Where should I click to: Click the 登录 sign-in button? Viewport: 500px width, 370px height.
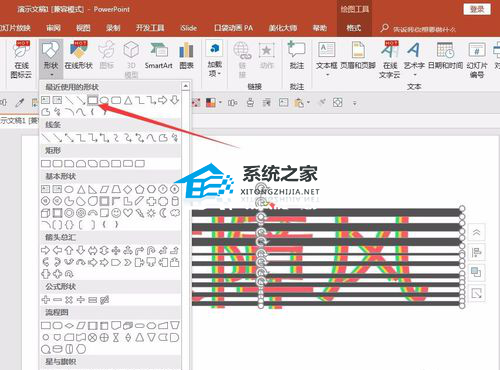pos(477,9)
